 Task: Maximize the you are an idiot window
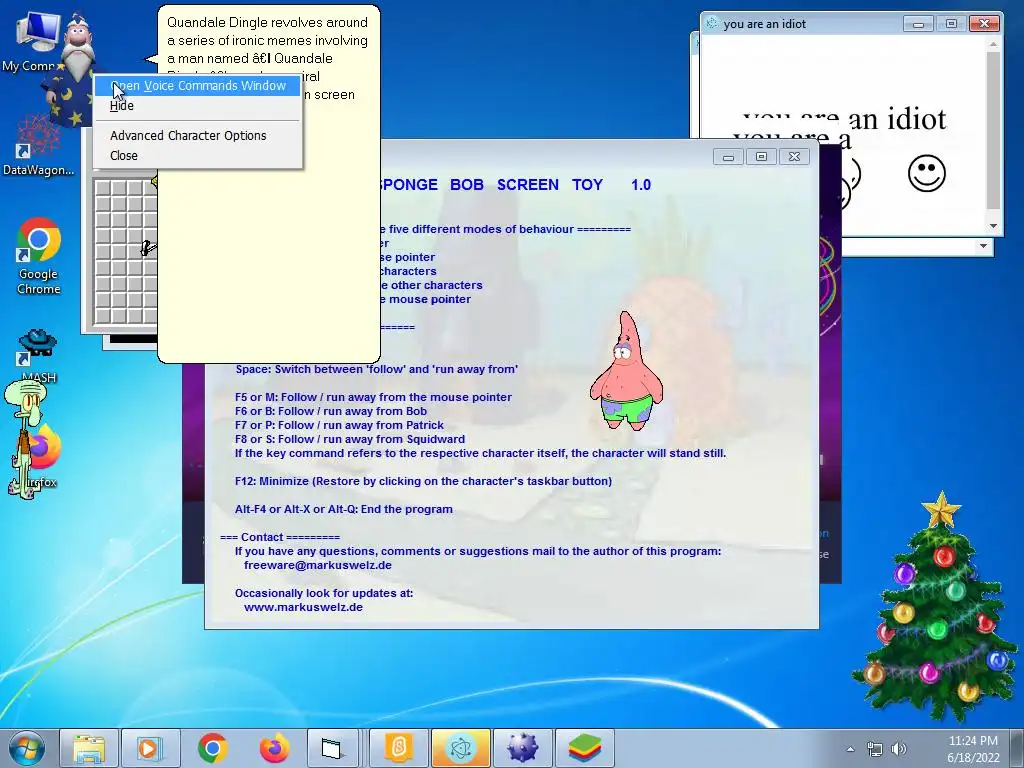point(951,24)
